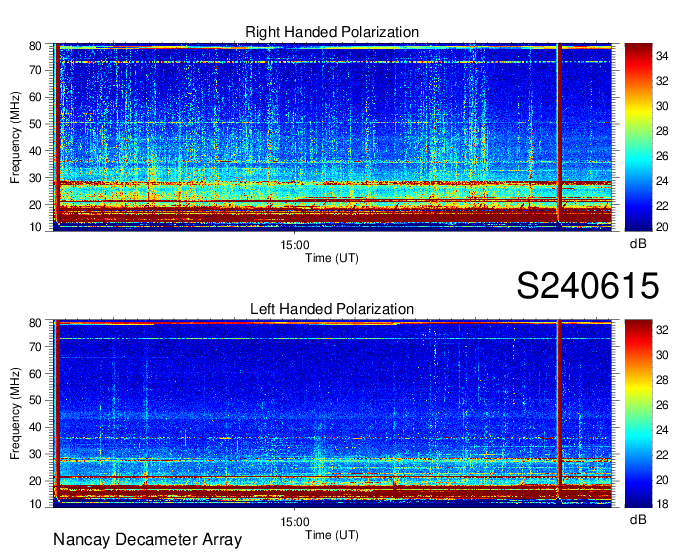This screenshot has height=552, width=680.
Task: Click the Left Handed plot's Frequency (MHz) axis label
Action: click(x=15, y=414)
